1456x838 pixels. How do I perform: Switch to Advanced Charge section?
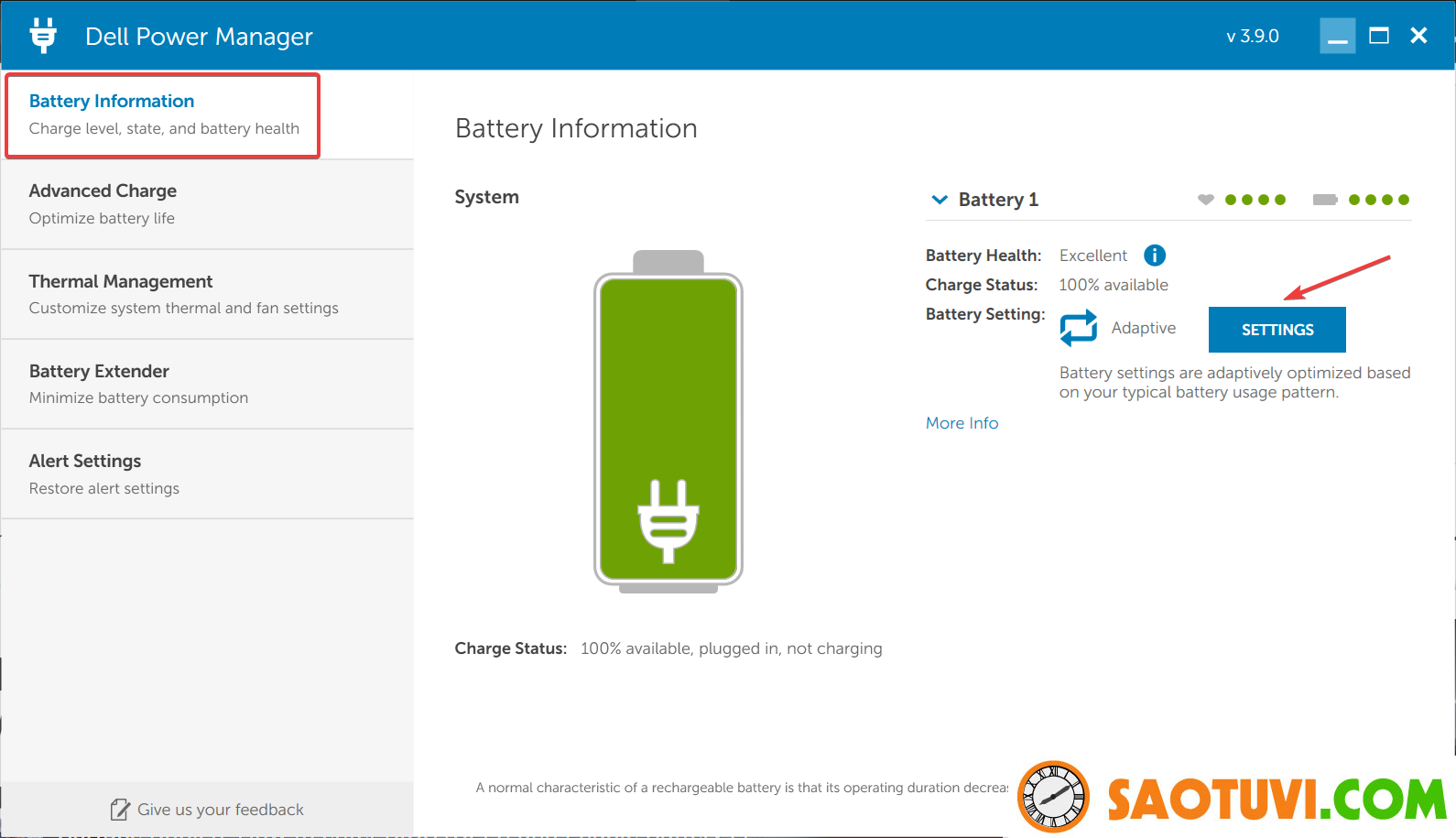(x=208, y=204)
